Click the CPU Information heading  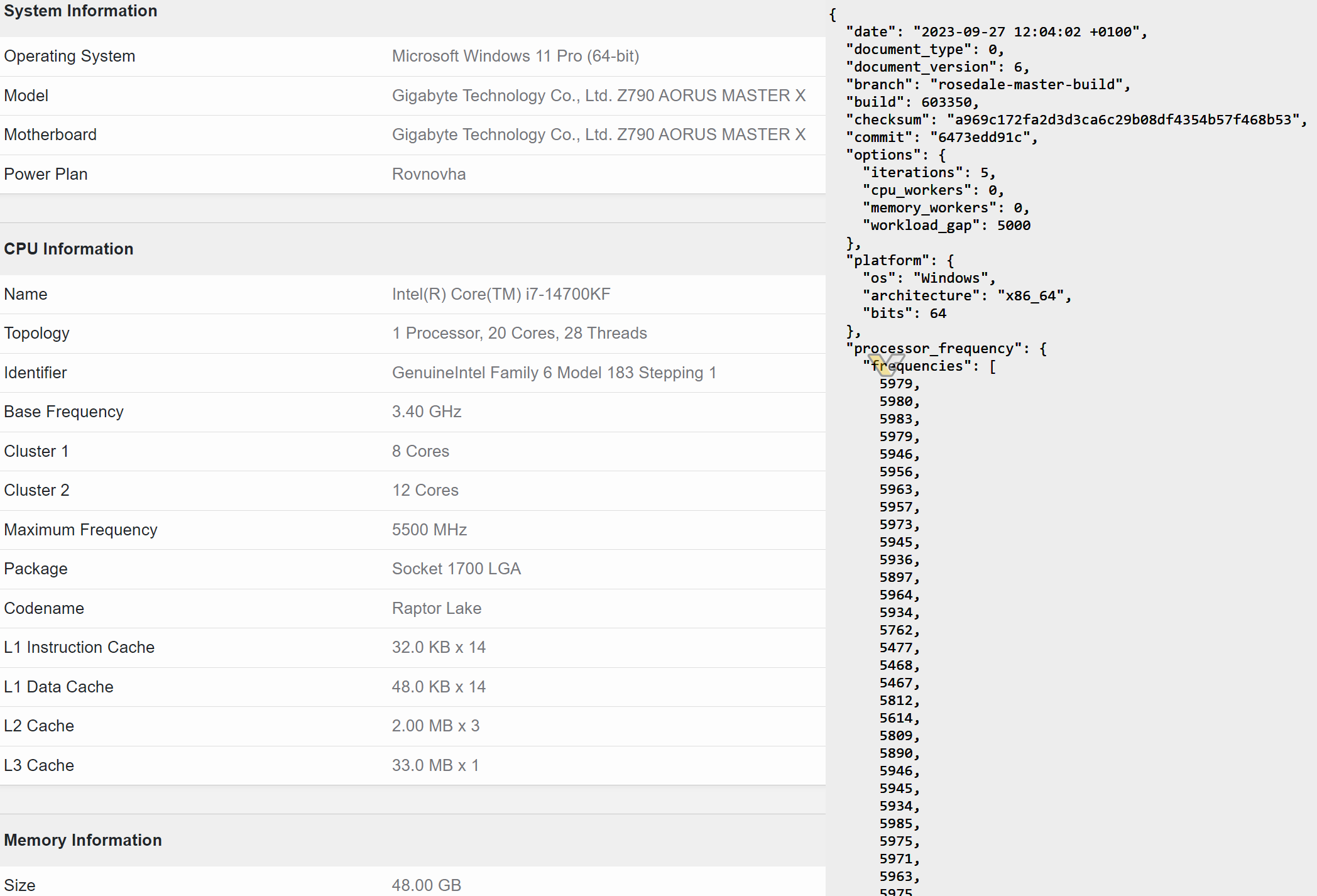68,249
